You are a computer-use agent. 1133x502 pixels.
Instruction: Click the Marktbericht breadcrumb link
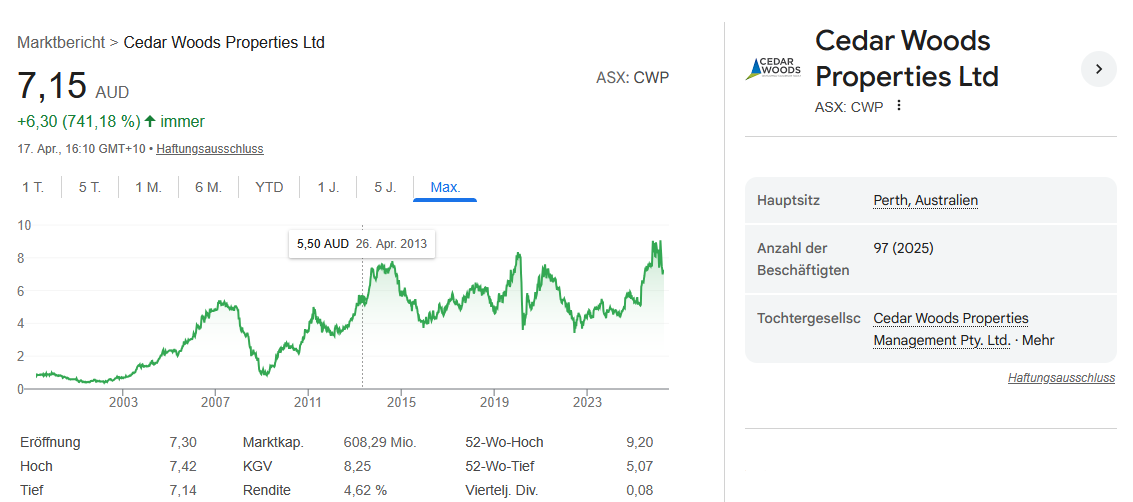coord(61,42)
